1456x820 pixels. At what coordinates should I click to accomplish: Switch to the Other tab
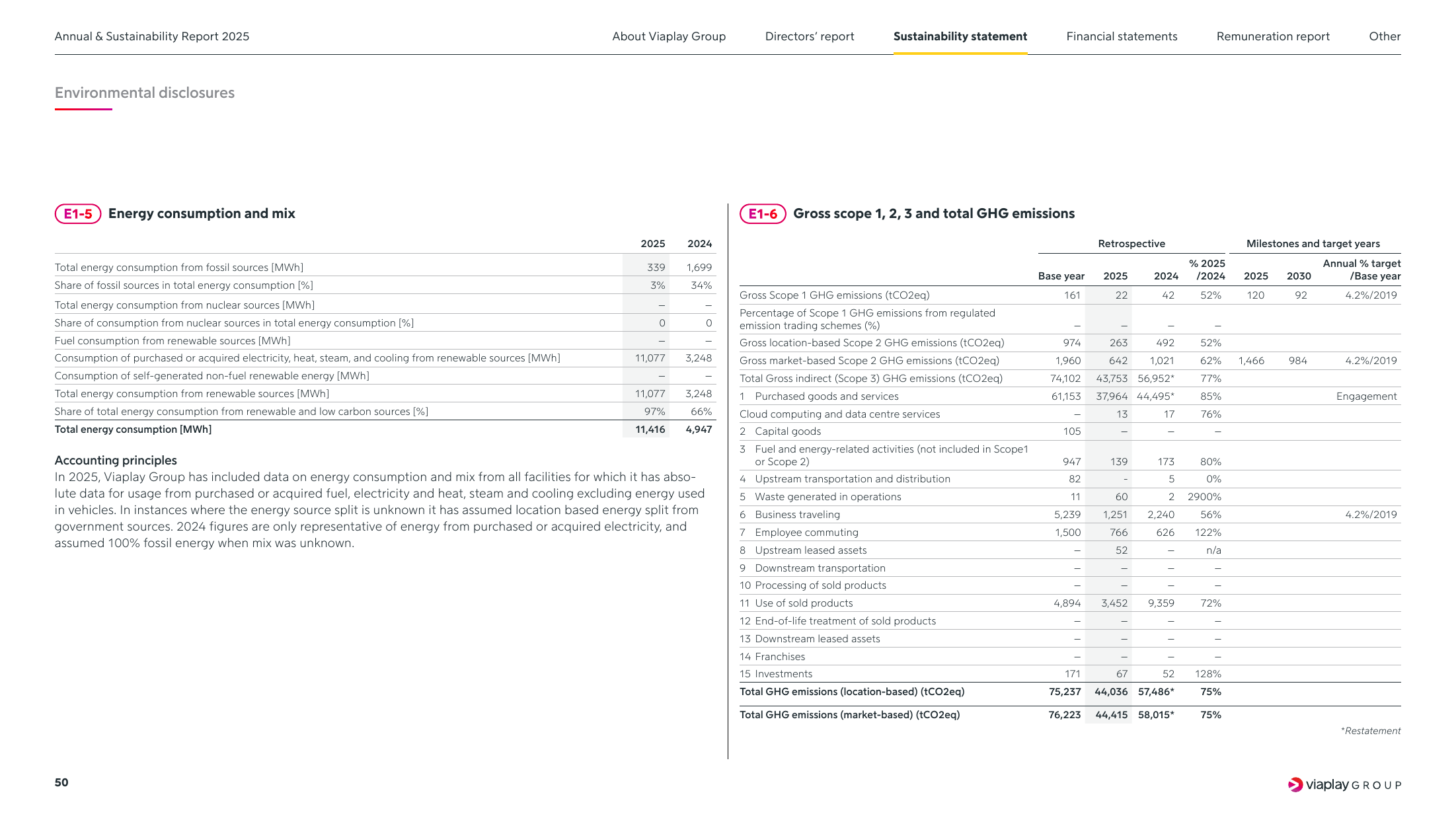(1385, 36)
